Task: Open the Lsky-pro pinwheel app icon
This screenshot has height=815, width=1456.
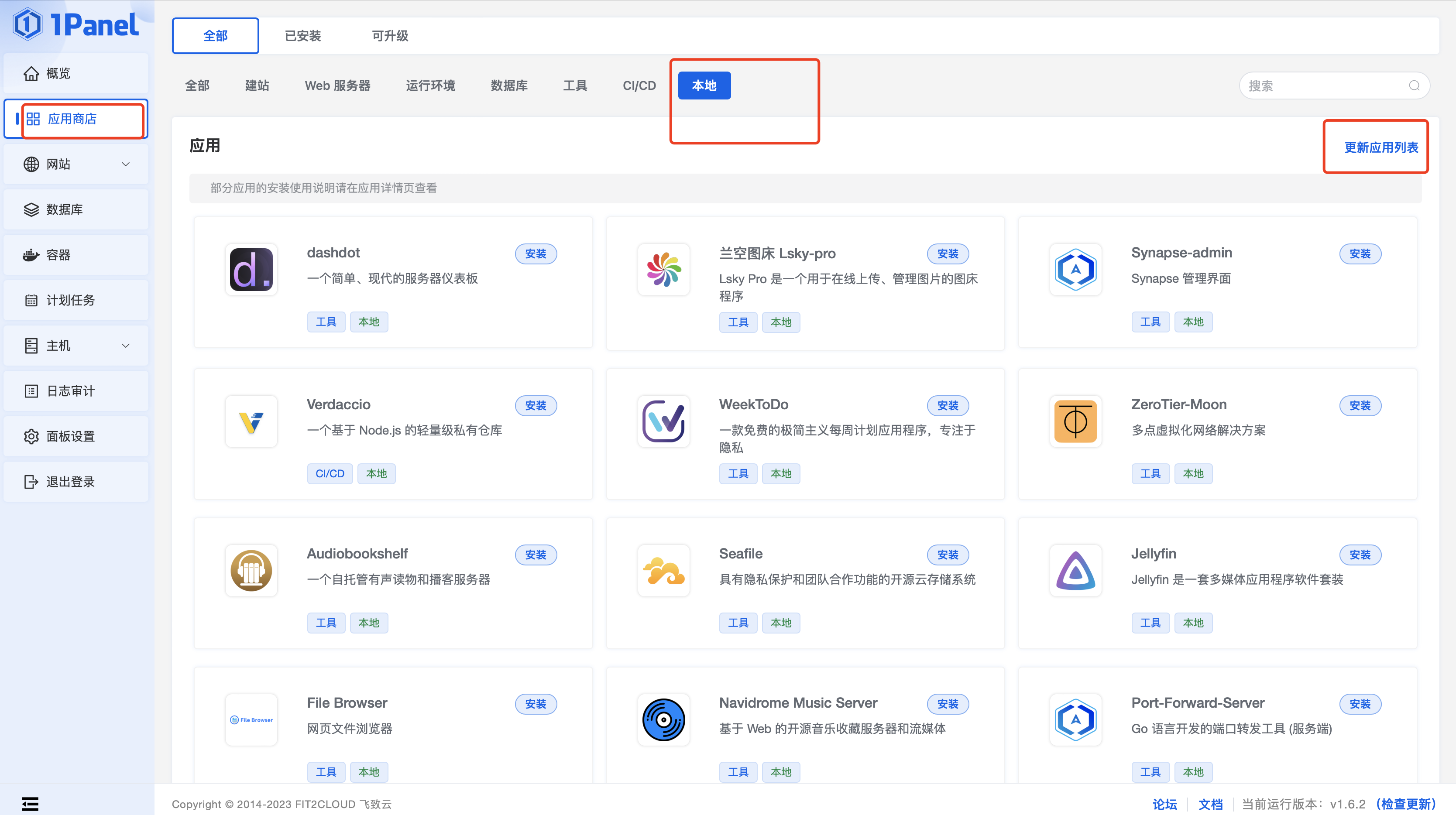Action: [x=663, y=270]
